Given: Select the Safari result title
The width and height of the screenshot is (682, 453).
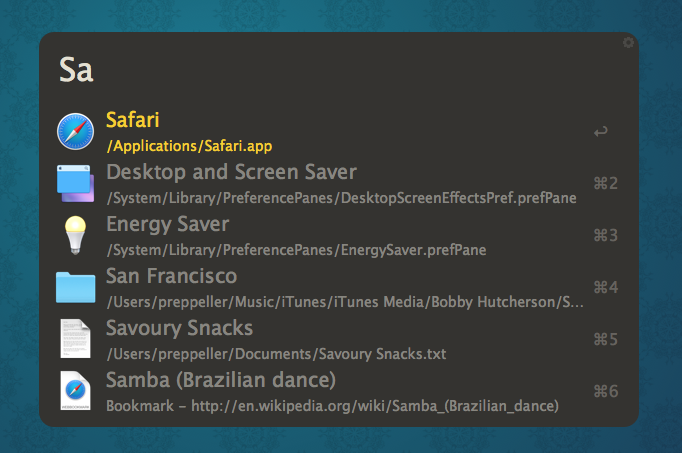Looking at the screenshot, I should coord(133,120).
